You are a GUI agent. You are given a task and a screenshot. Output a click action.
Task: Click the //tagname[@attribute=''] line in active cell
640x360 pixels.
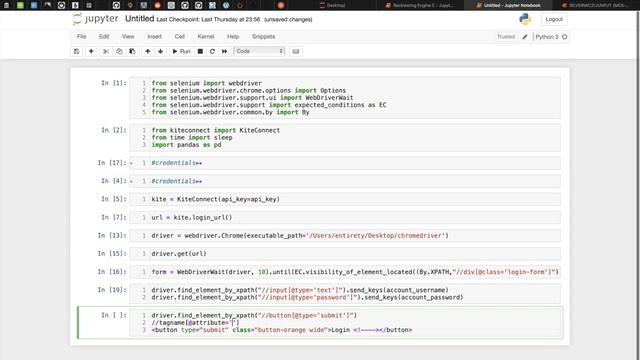point(196,323)
